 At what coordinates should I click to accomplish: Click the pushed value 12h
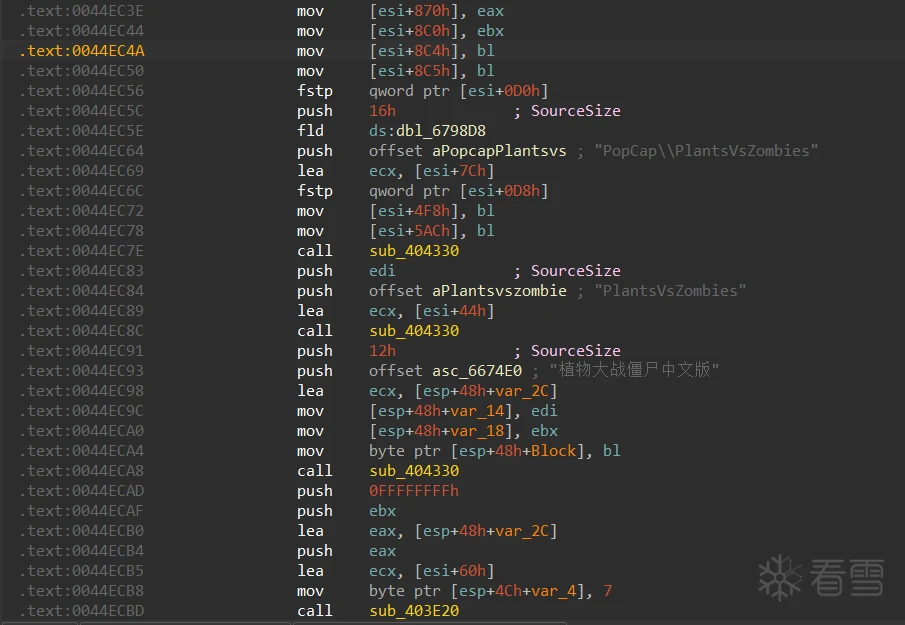383,351
